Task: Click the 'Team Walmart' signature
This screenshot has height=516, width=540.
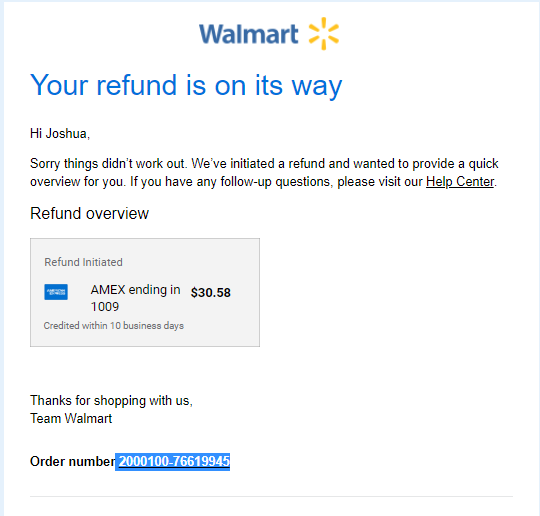Action: tap(71, 419)
